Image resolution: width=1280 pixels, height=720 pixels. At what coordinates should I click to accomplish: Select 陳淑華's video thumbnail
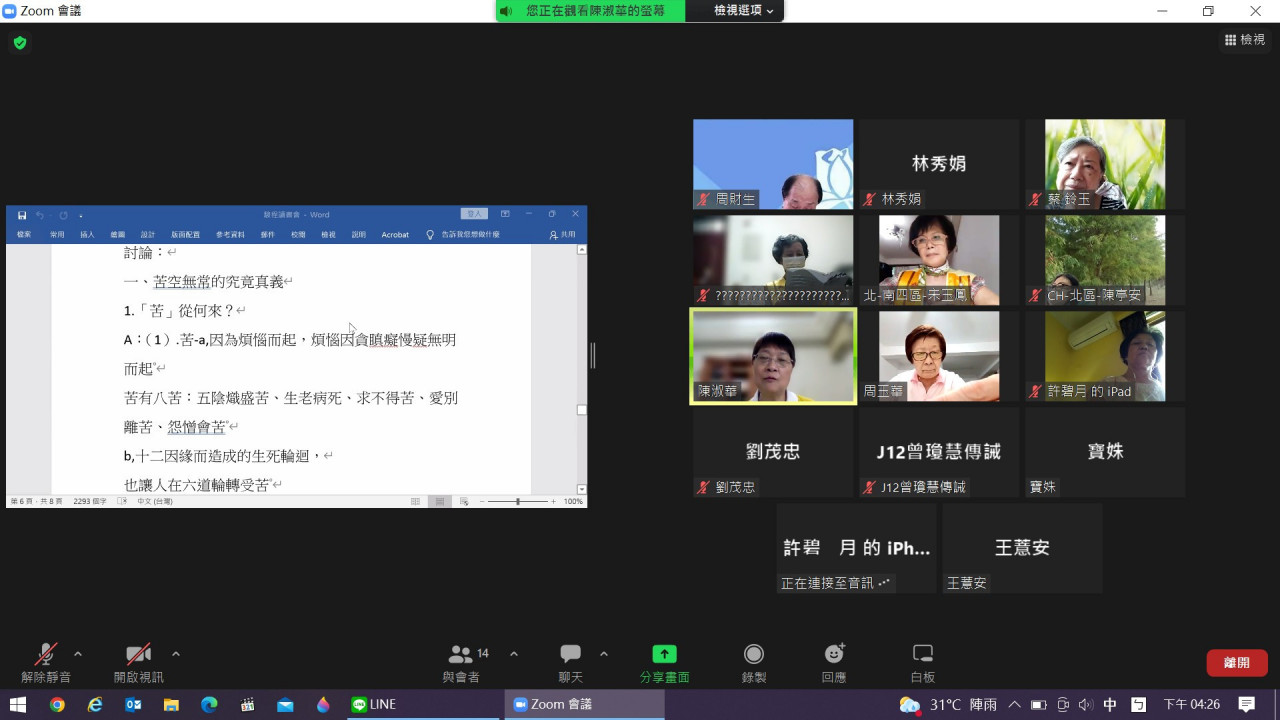pyautogui.click(x=773, y=356)
